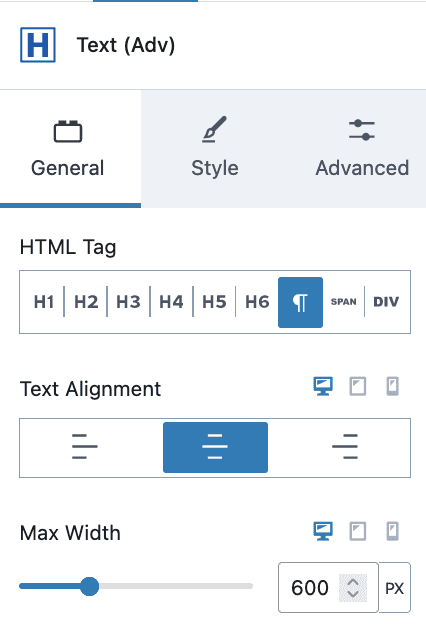Set HTML tag to H1

44,302
